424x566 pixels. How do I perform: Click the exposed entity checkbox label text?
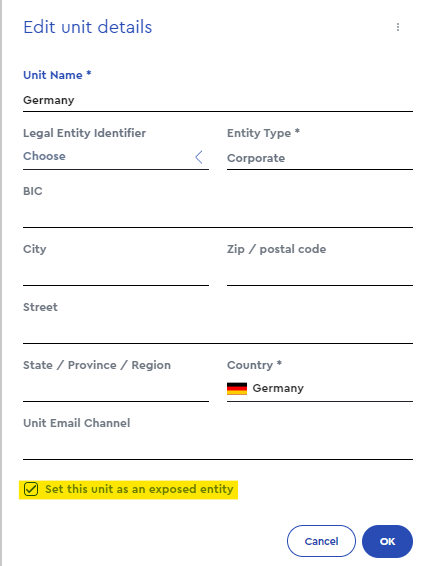click(x=139, y=489)
